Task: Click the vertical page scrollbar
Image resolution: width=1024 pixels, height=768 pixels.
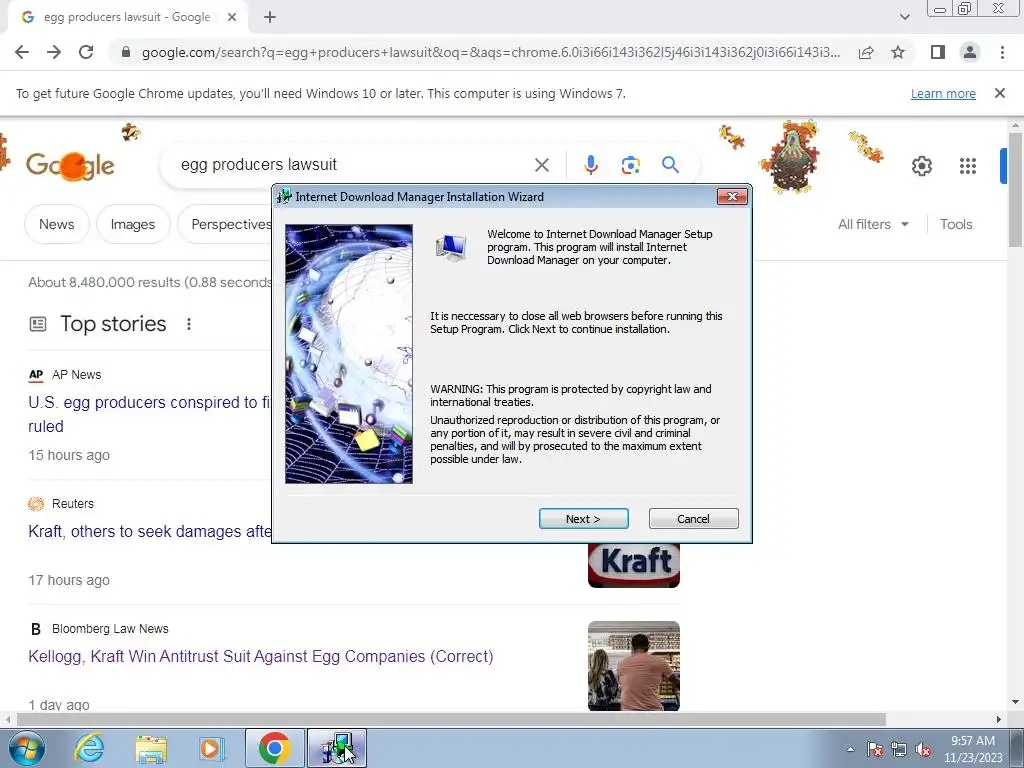Action: 1015,189
